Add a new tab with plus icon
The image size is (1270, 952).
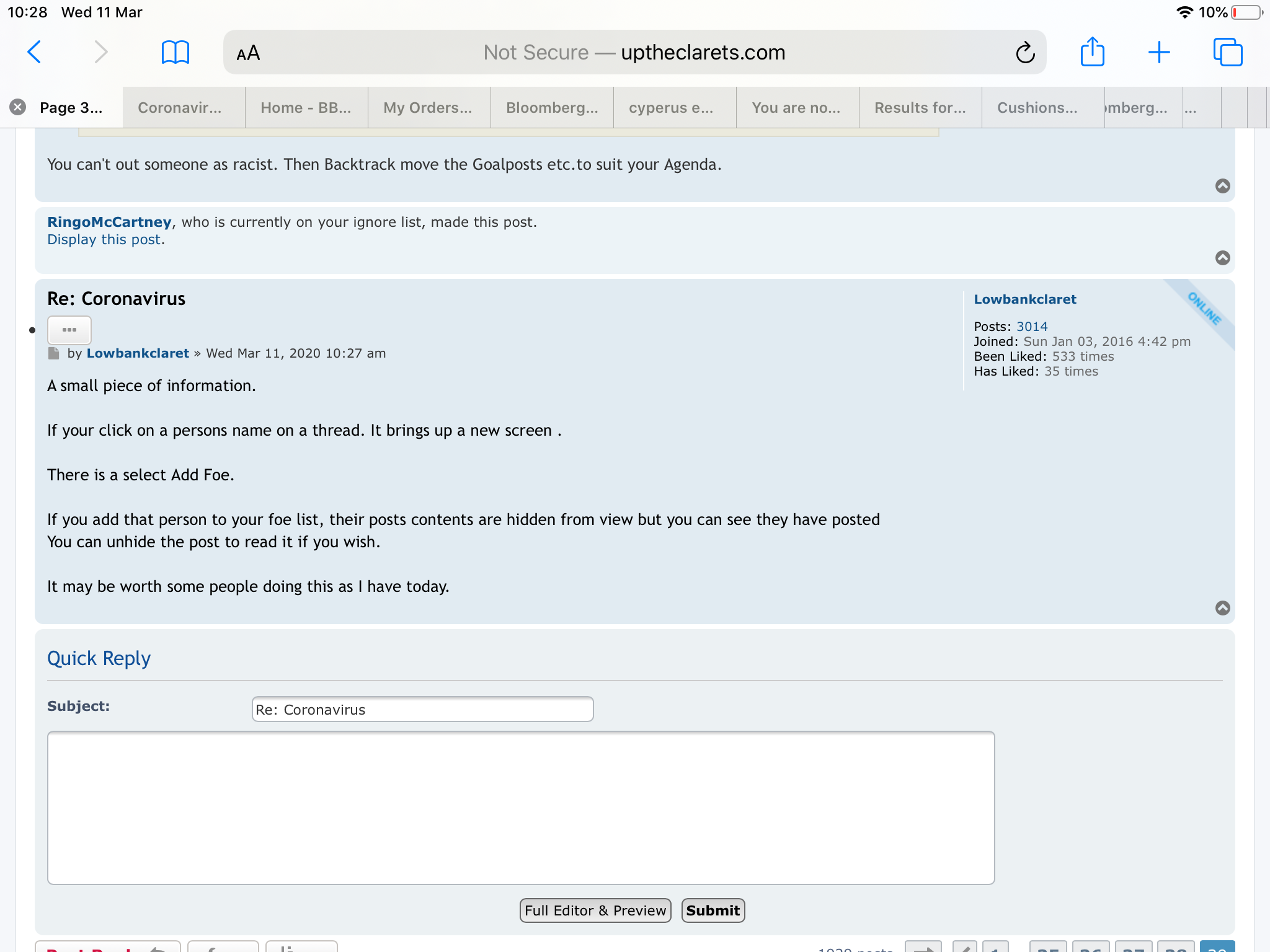(1158, 52)
